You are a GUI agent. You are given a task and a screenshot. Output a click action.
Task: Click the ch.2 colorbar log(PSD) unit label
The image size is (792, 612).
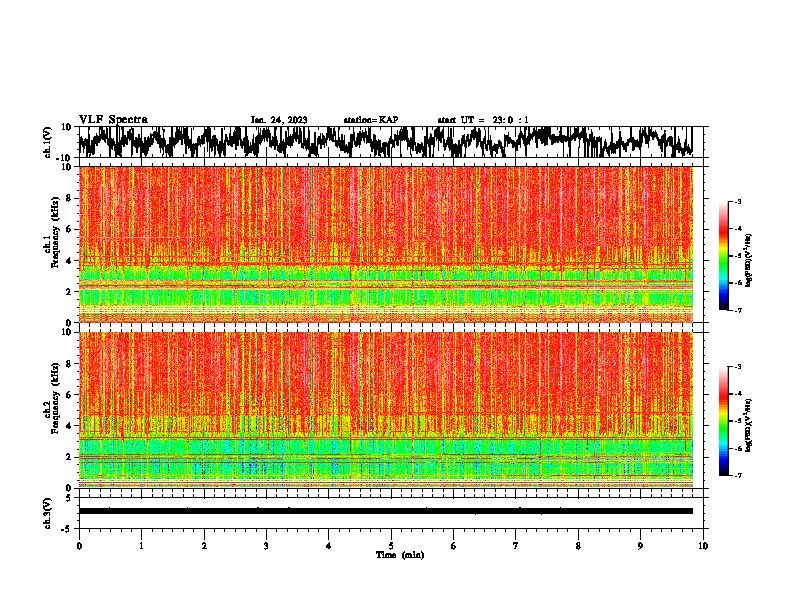click(x=749, y=425)
